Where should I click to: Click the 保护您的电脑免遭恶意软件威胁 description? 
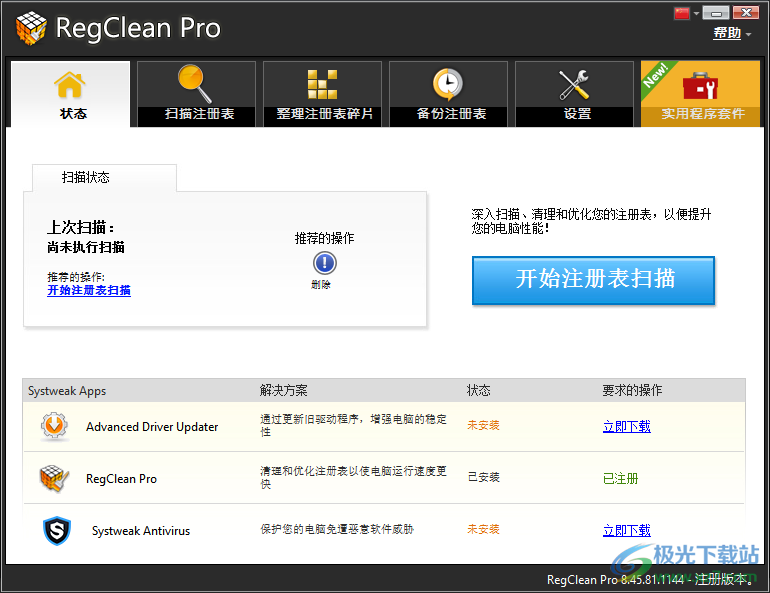tap(337, 529)
